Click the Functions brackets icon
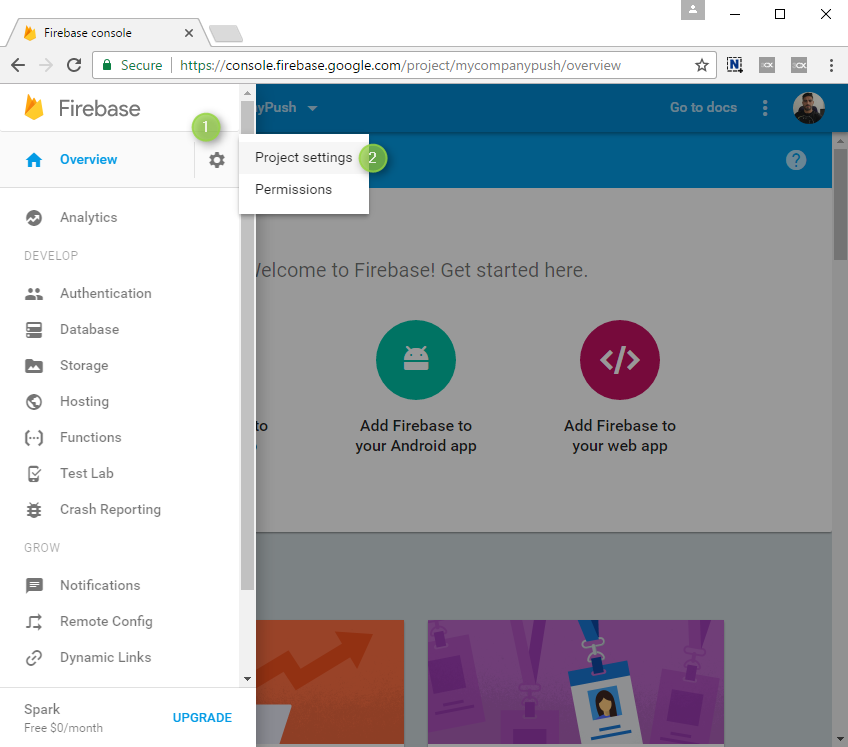 click(34, 438)
